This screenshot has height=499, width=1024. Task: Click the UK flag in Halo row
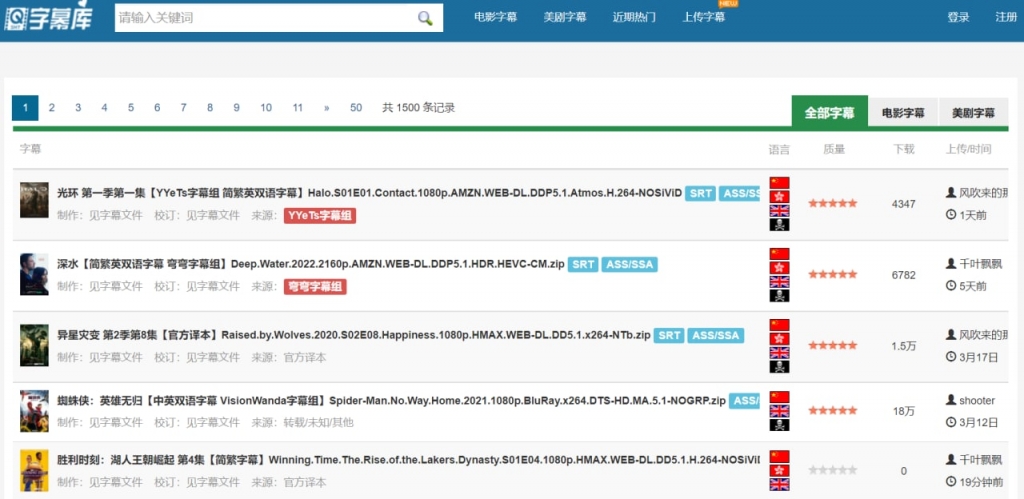779,211
